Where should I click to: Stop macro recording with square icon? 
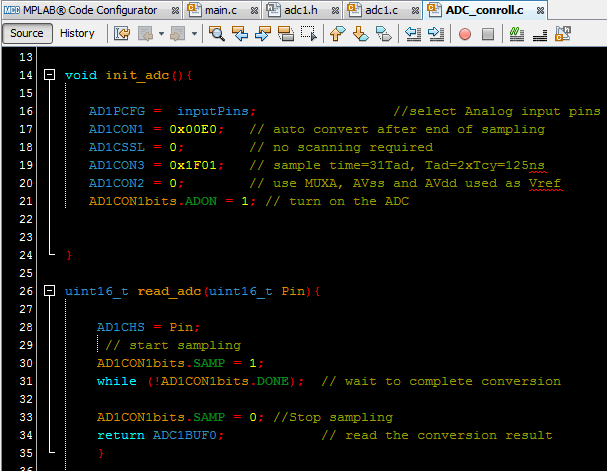pos(488,34)
